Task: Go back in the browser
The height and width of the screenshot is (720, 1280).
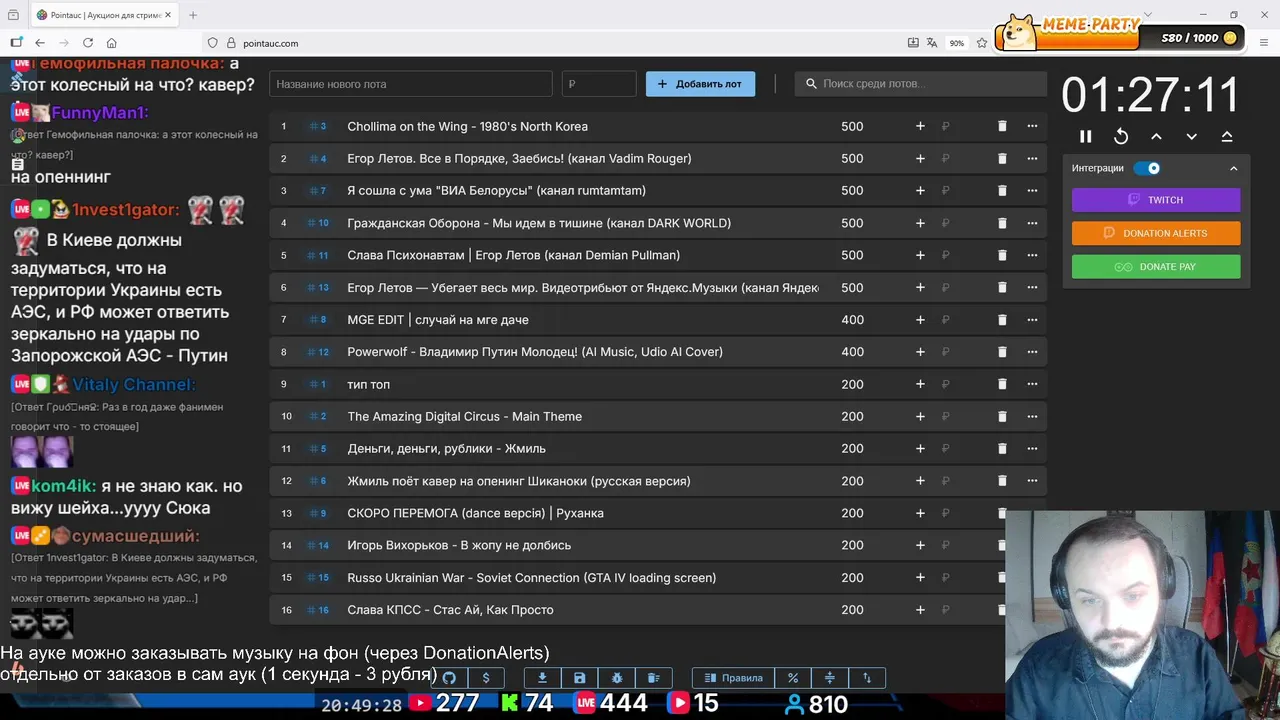Action: (40, 43)
